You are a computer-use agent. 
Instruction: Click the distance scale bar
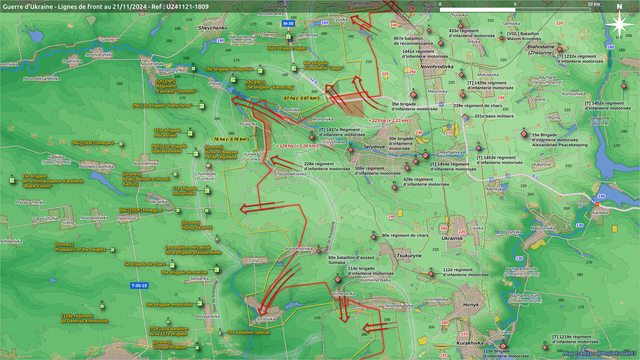[515, 9]
